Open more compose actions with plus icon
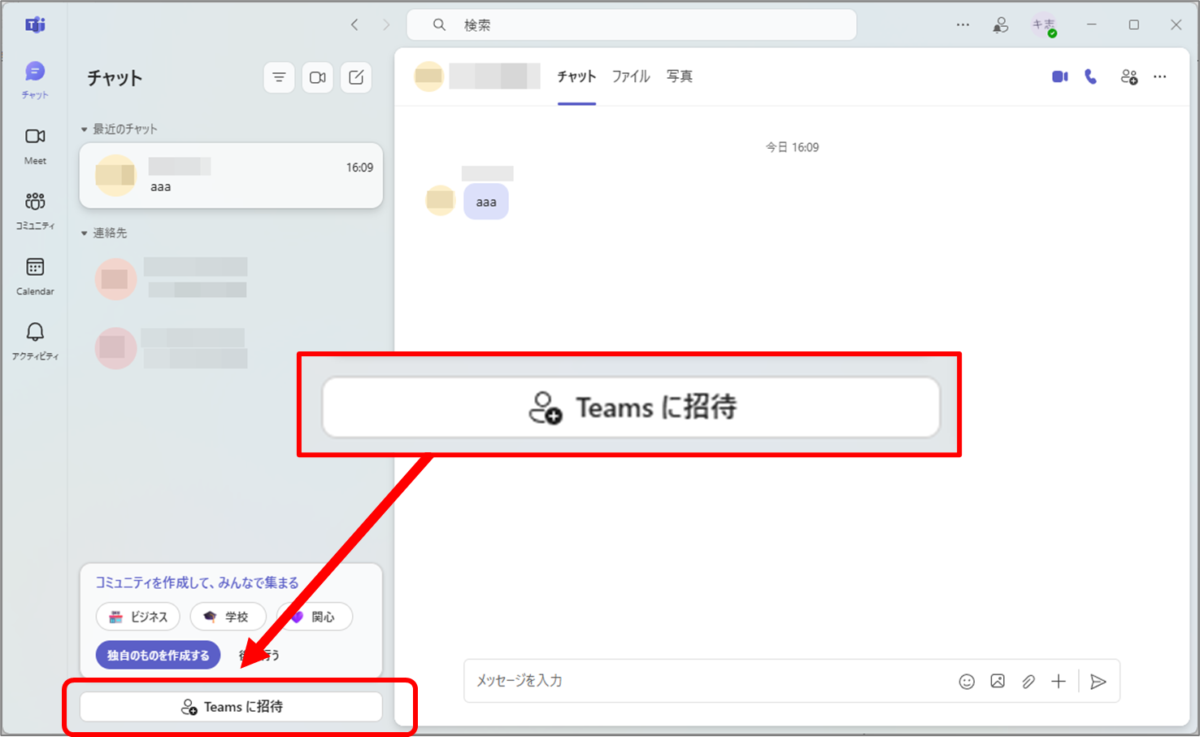Screen dimensions: 1200x737 click(1059, 682)
